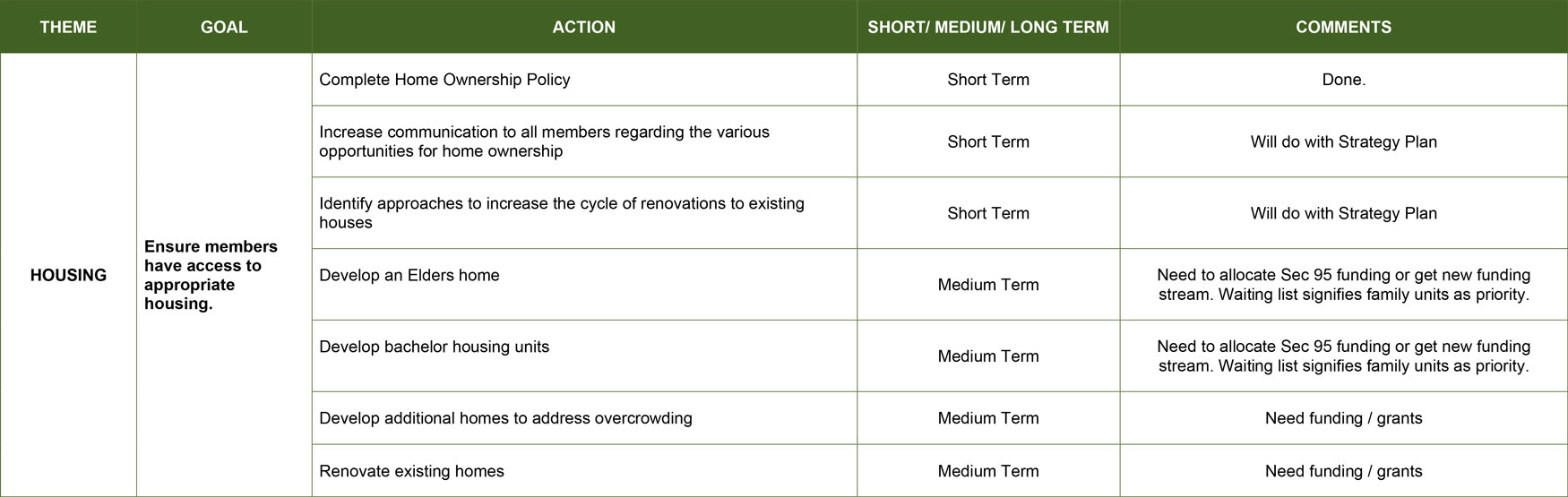Select the Develop an Elders home action
Viewport: 1568px width, 497px height.
pos(409,275)
